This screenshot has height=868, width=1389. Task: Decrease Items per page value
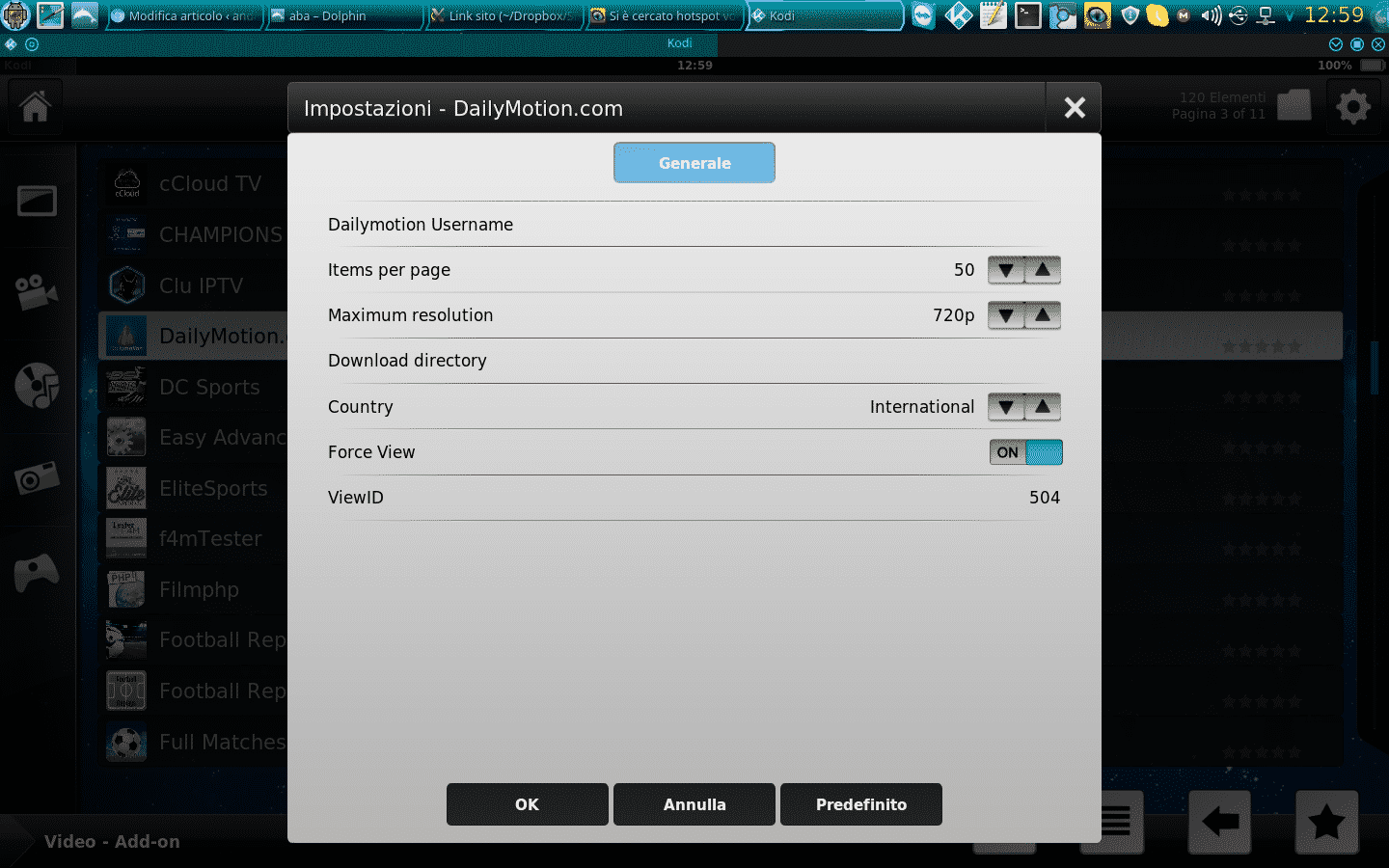[x=1006, y=270]
